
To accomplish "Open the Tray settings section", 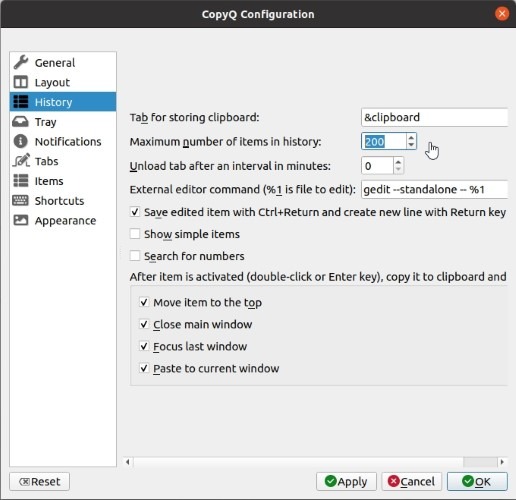I will 63,122.
